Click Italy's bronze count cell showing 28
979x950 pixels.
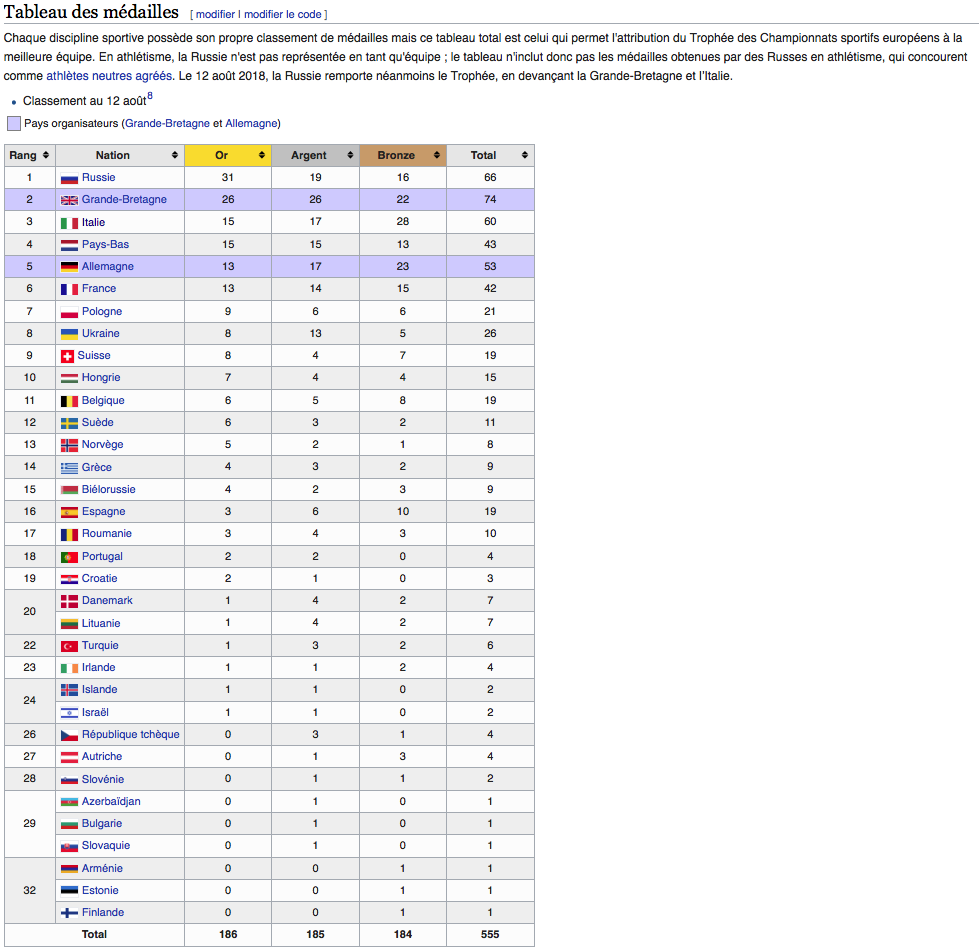click(x=403, y=222)
